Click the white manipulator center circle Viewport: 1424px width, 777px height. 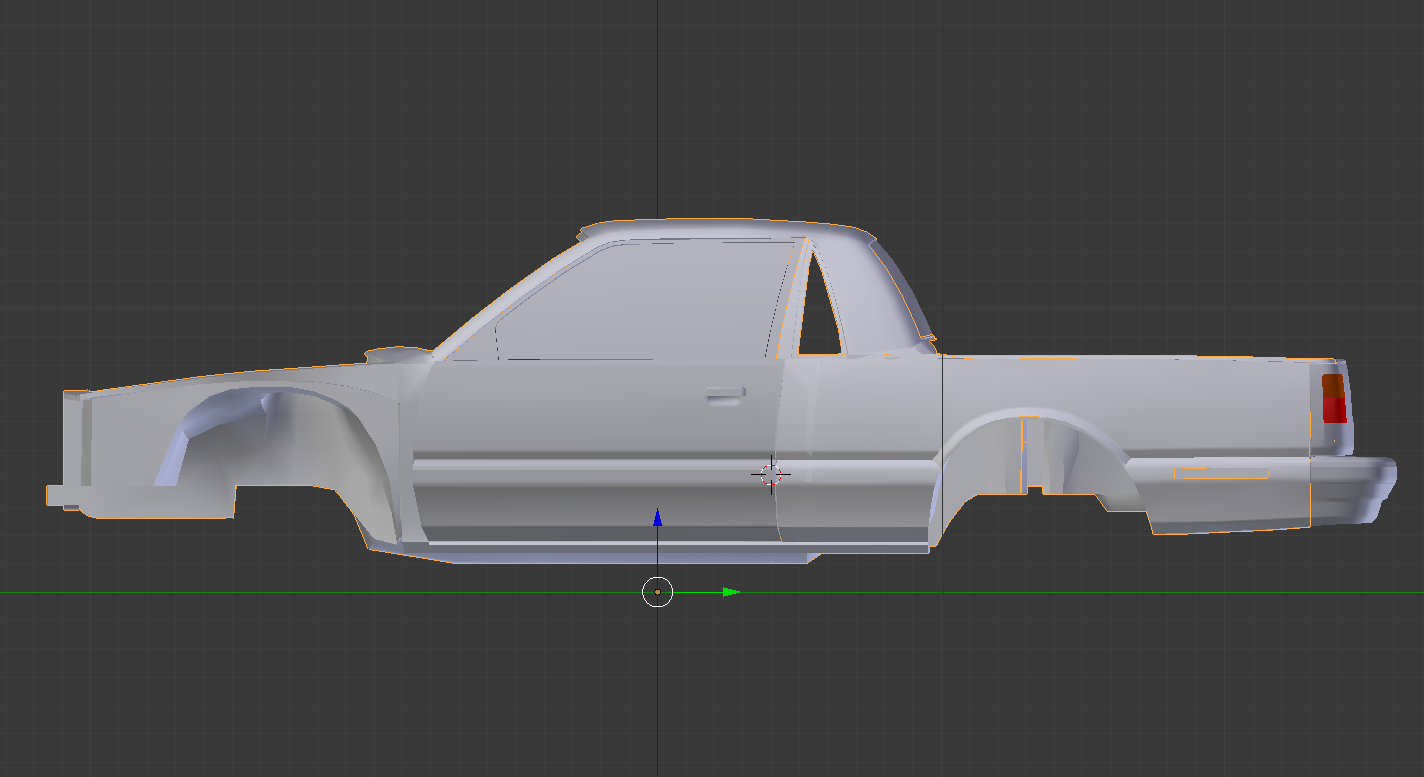coord(657,592)
